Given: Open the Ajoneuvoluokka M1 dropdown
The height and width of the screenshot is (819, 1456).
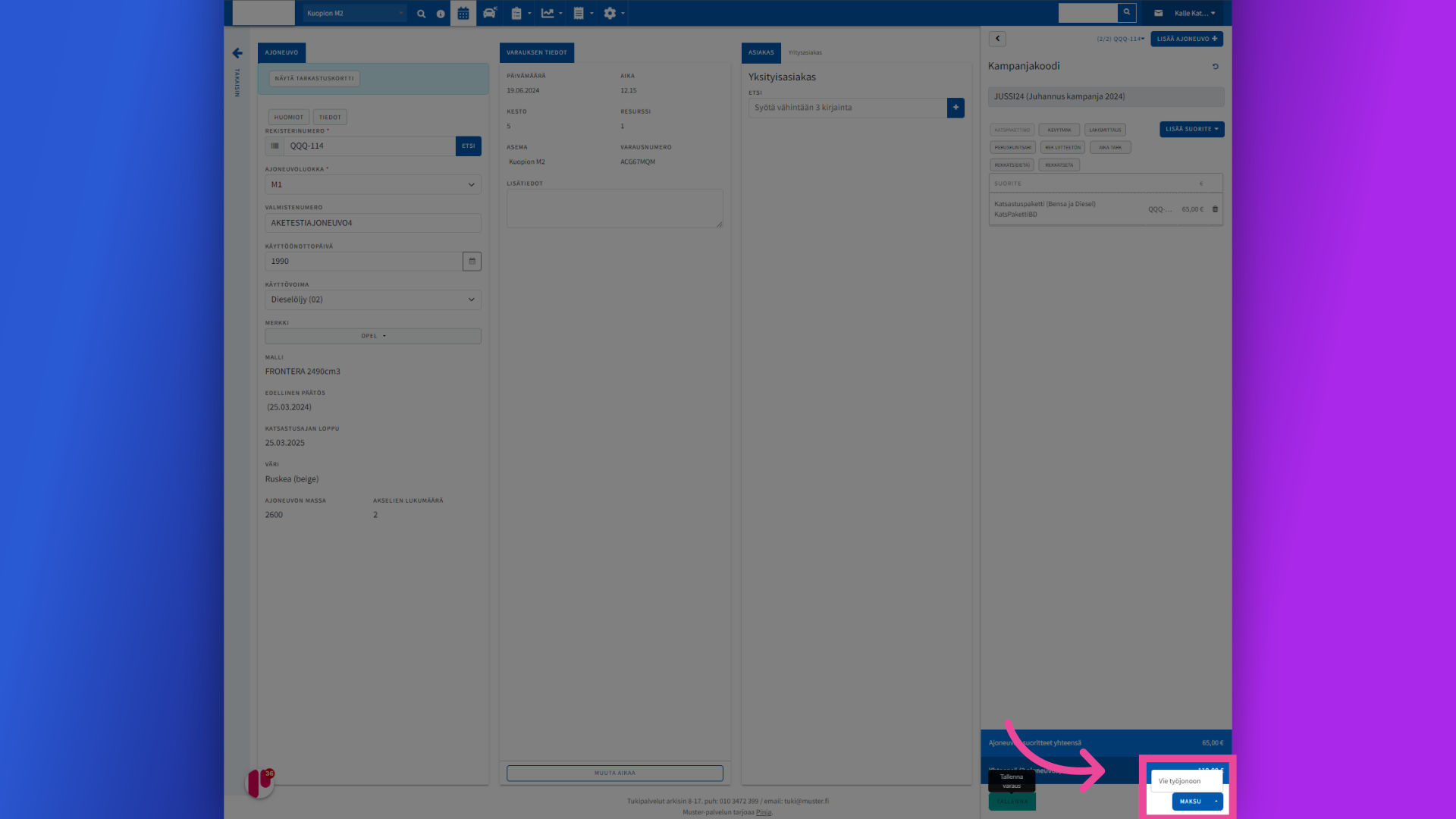Looking at the screenshot, I should (373, 184).
